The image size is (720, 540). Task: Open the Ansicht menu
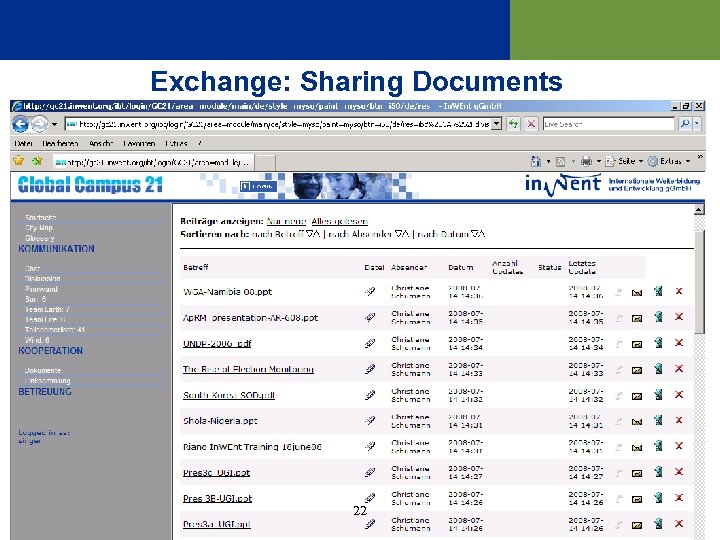[101, 144]
